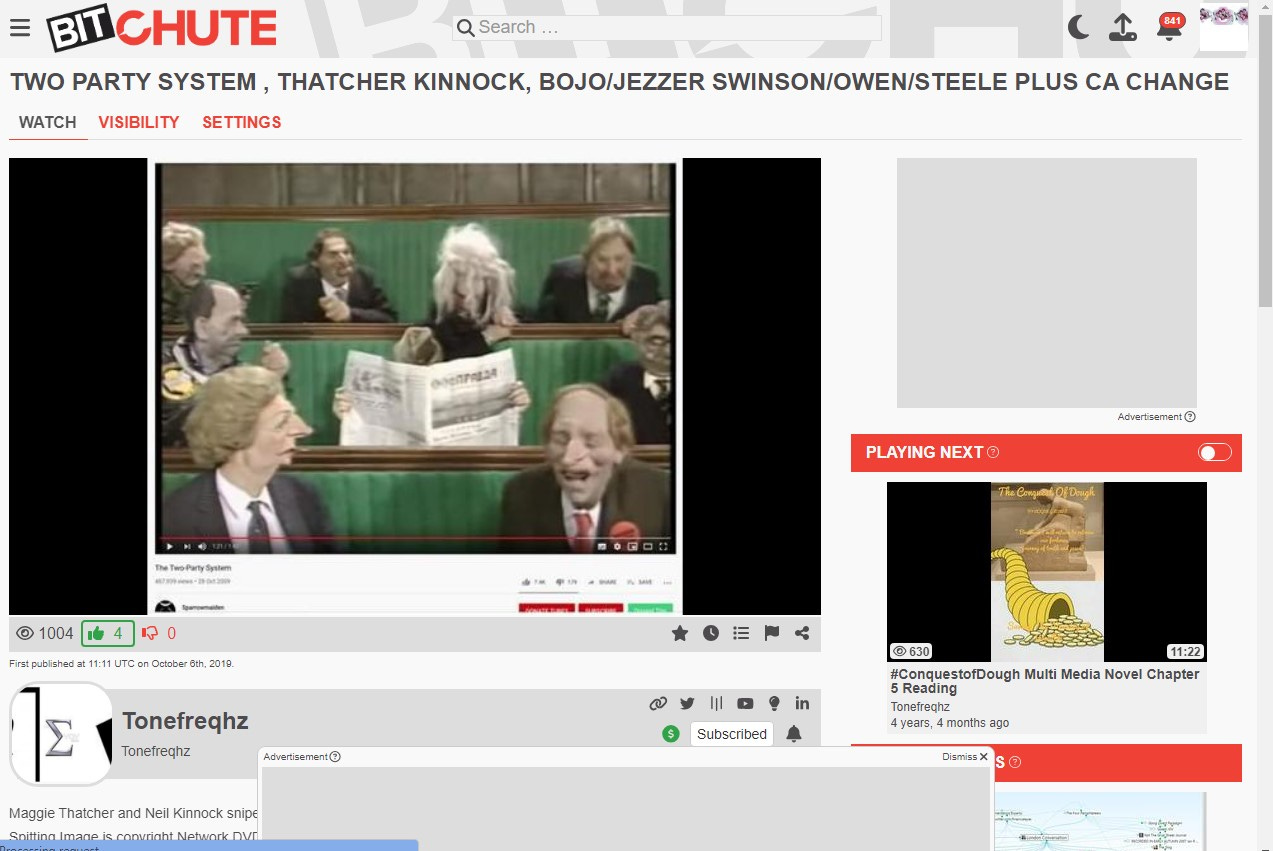Click the video title heading text
The image size is (1273, 851).
click(x=619, y=82)
